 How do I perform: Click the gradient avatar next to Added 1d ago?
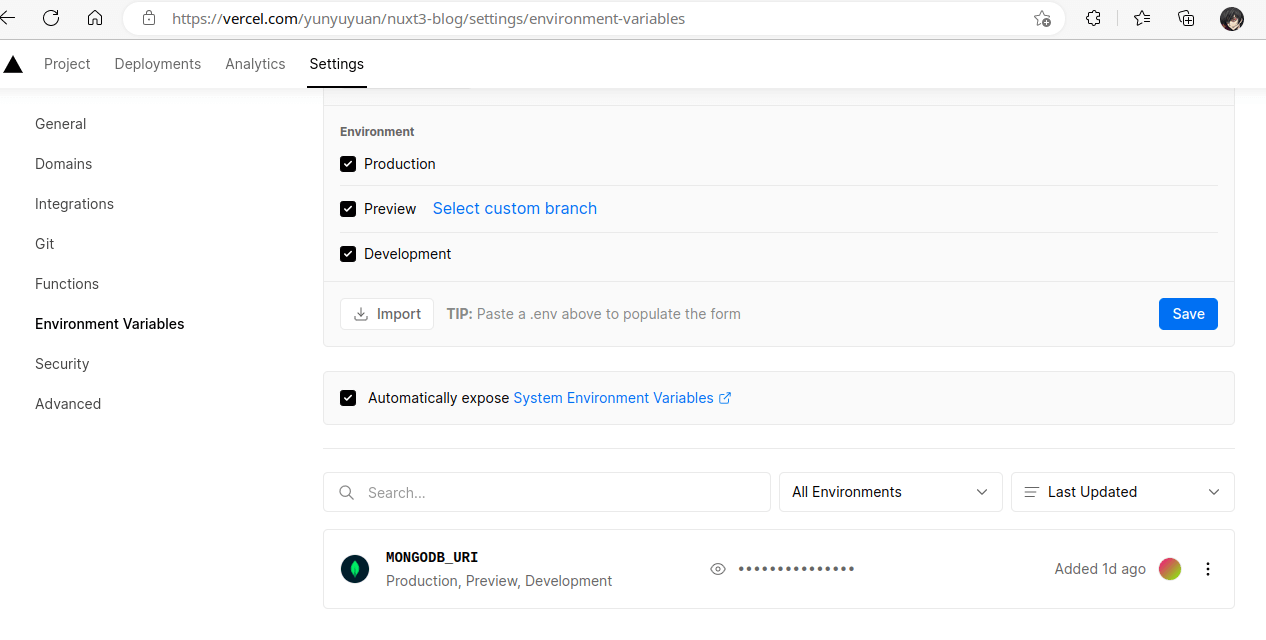(x=1169, y=568)
